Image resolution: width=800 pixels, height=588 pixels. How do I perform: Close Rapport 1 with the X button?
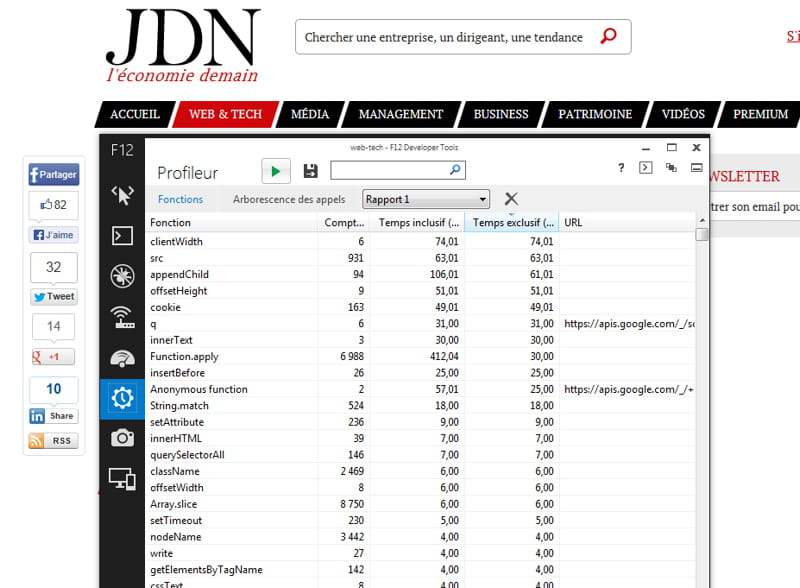pos(511,199)
